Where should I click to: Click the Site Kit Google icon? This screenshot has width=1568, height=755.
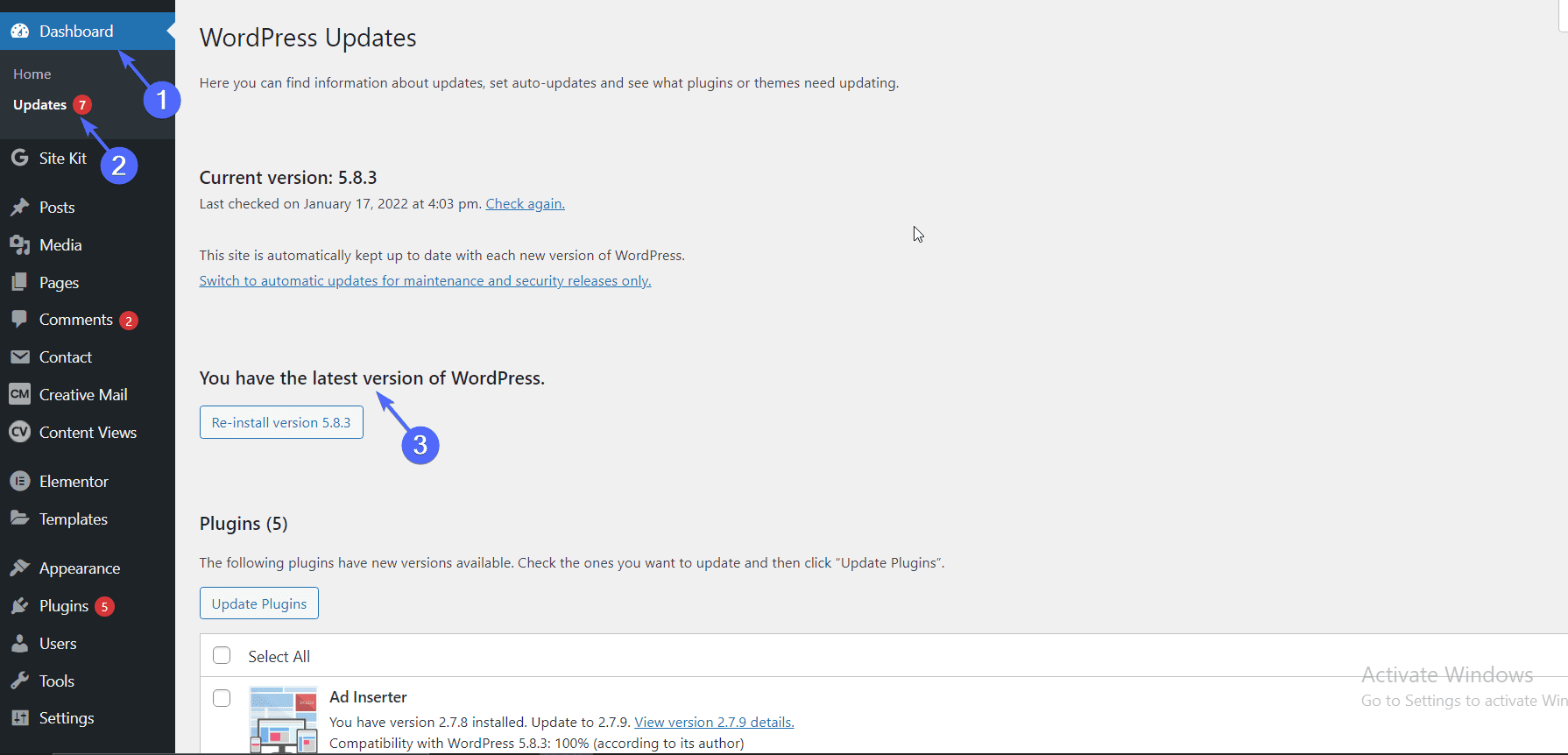click(x=19, y=158)
